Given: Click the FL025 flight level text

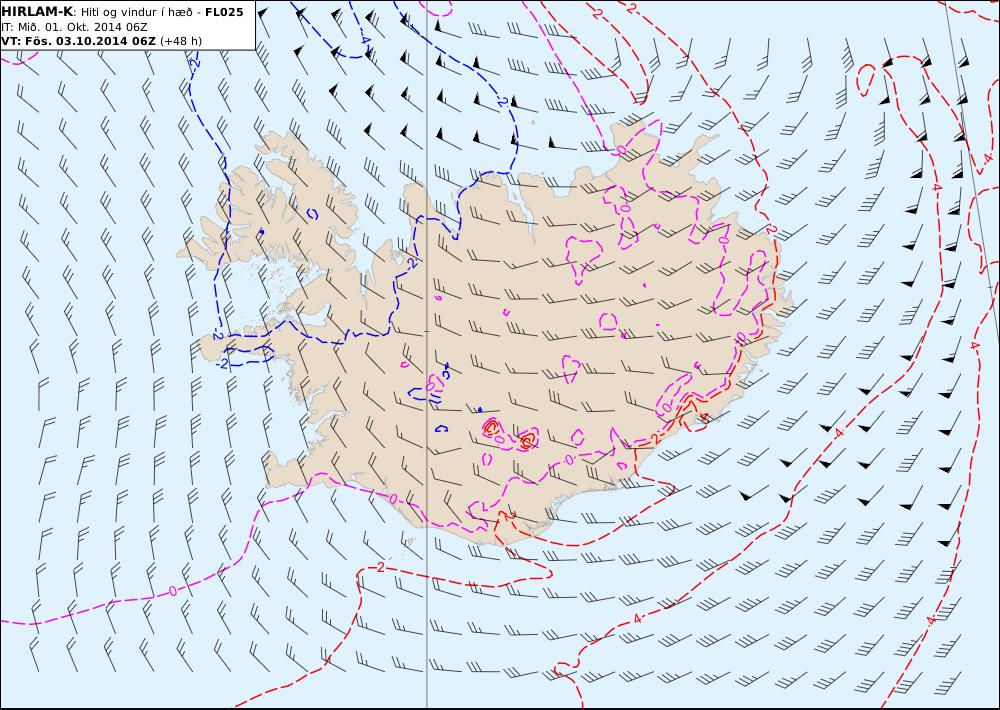Looking at the screenshot, I should (224, 12).
